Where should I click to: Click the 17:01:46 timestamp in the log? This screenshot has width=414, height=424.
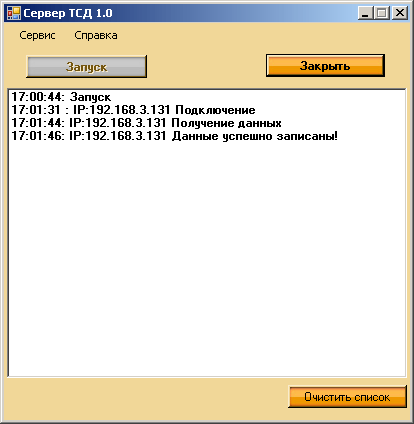(x=38, y=136)
